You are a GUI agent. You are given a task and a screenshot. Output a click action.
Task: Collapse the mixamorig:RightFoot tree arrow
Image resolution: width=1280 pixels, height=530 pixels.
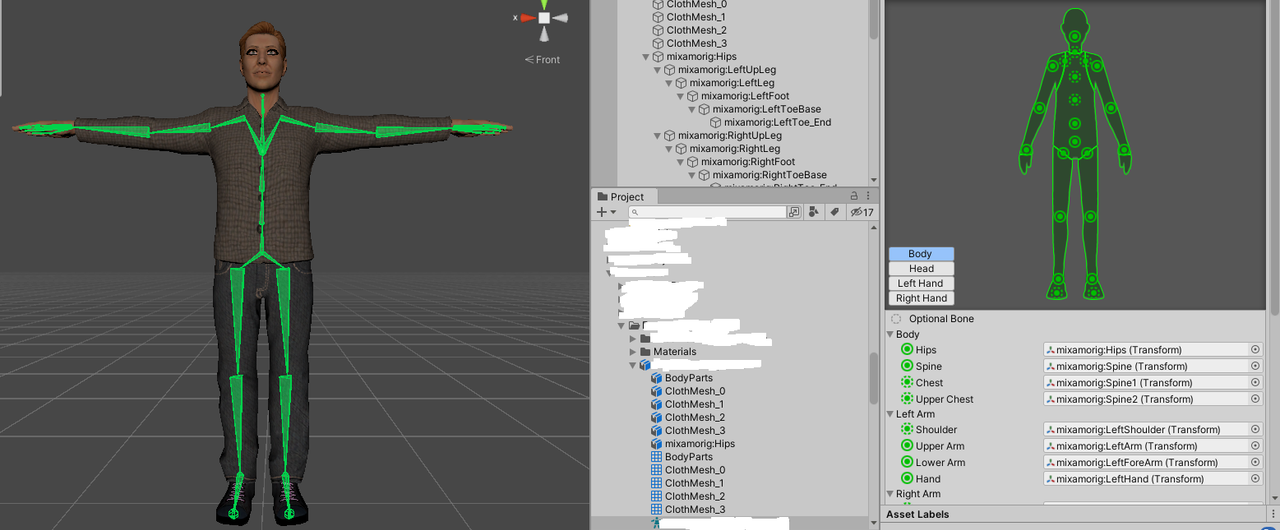click(680, 161)
